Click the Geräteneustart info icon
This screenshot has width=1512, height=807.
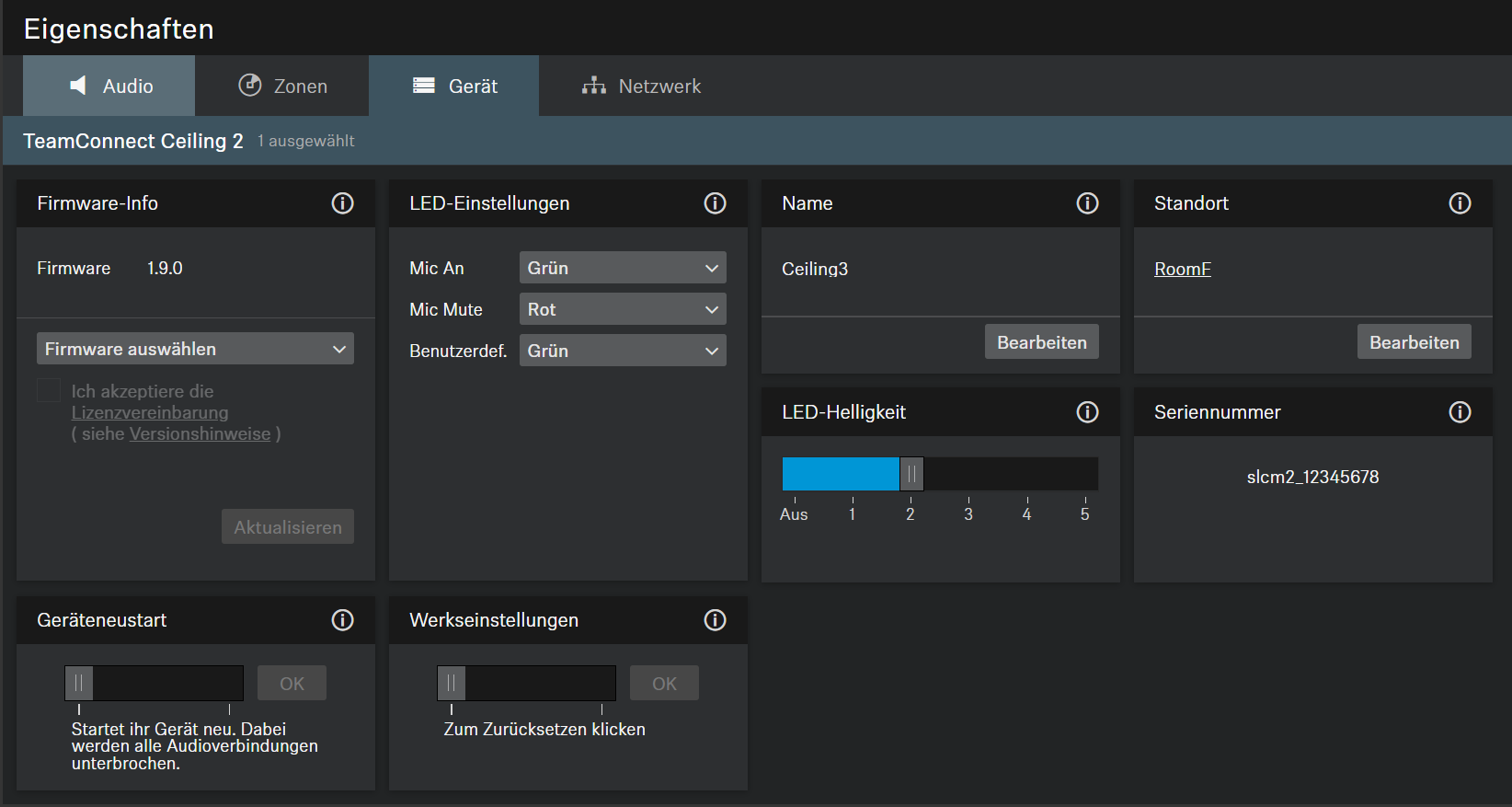click(342, 620)
